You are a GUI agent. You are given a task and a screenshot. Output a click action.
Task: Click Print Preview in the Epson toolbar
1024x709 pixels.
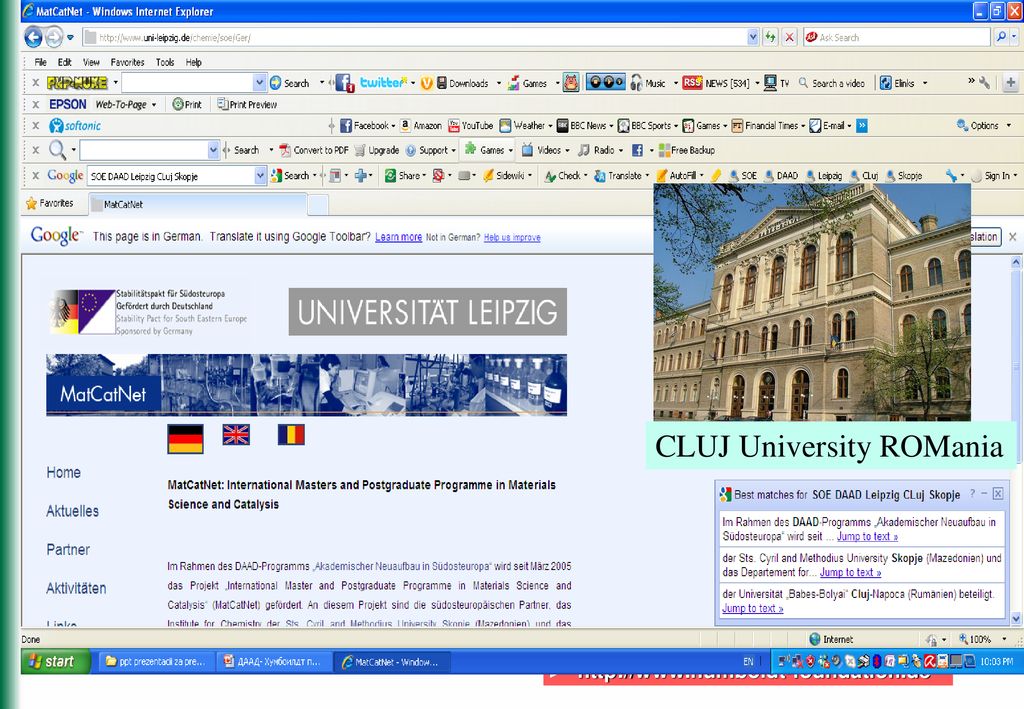click(247, 104)
